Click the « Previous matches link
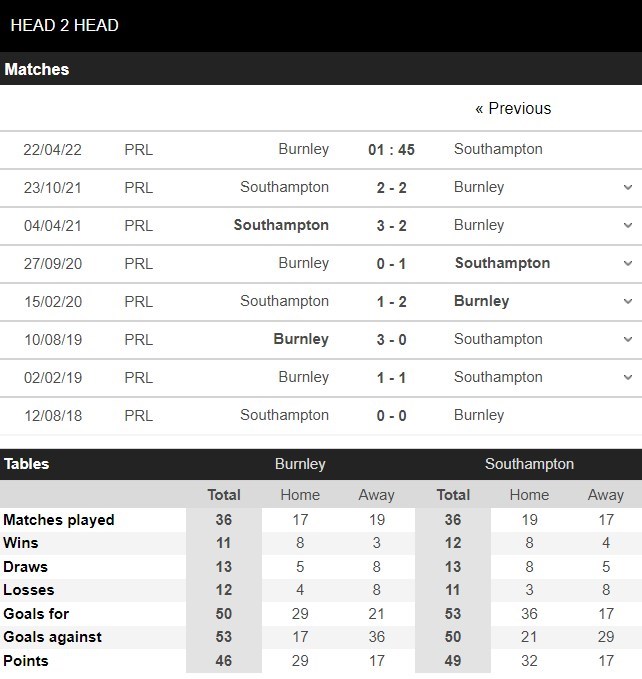The height and width of the screenshot is (679, 642). click(x=513, y=108)
